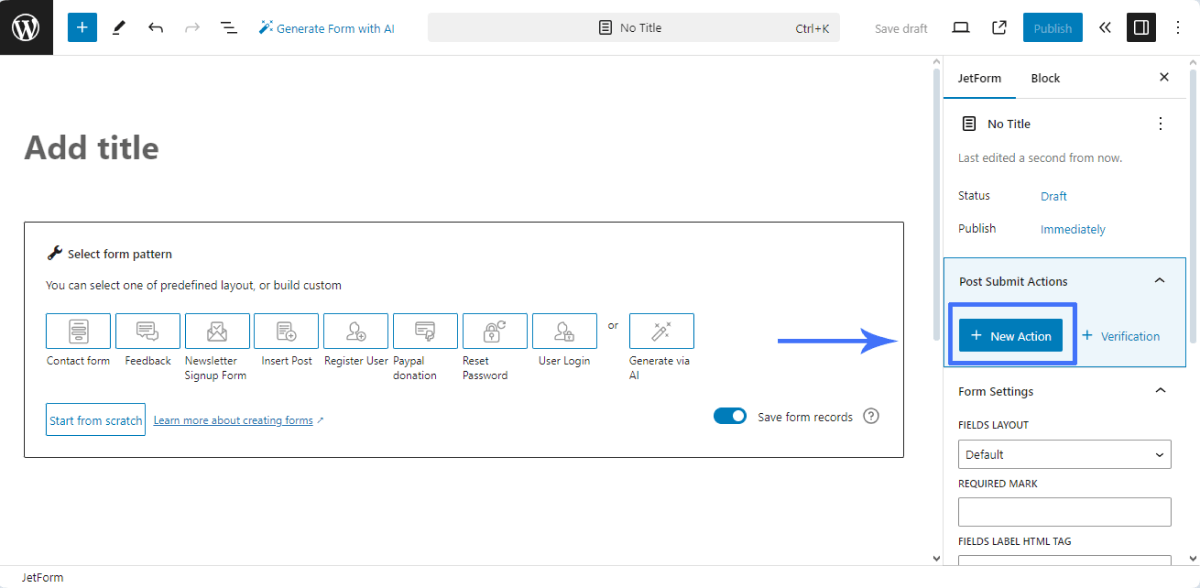Select the Newsletter Signup Form pattern
Viewport: 1200px width, 588px height.
click(216, 330)
